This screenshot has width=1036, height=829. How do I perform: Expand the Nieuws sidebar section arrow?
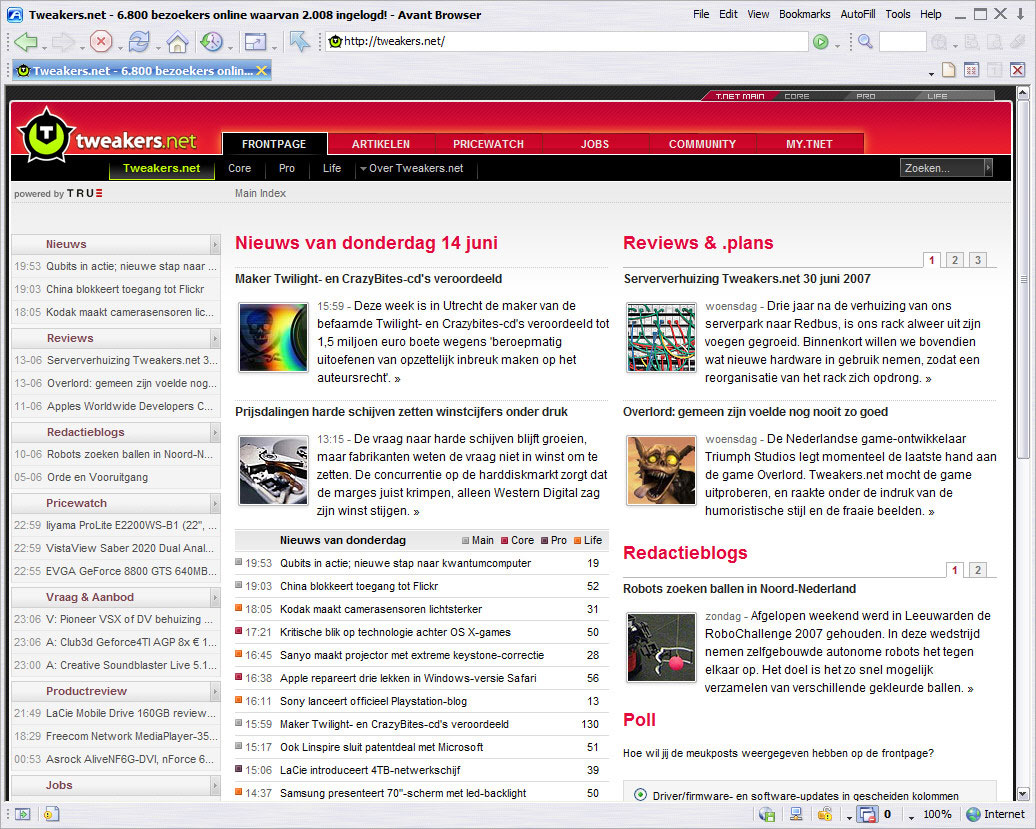coord(215,244)
